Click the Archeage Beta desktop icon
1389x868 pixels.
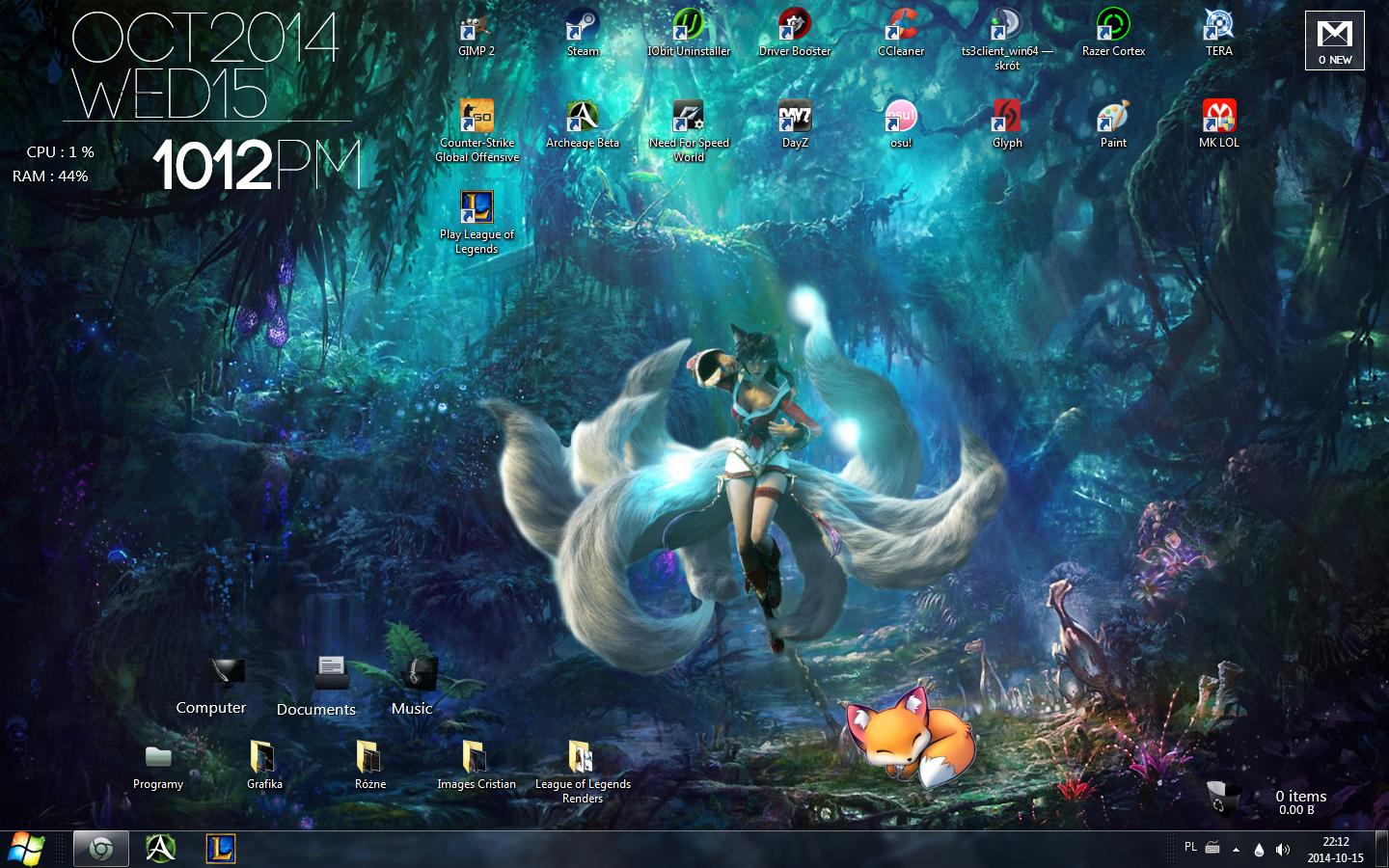pos(583,124)
